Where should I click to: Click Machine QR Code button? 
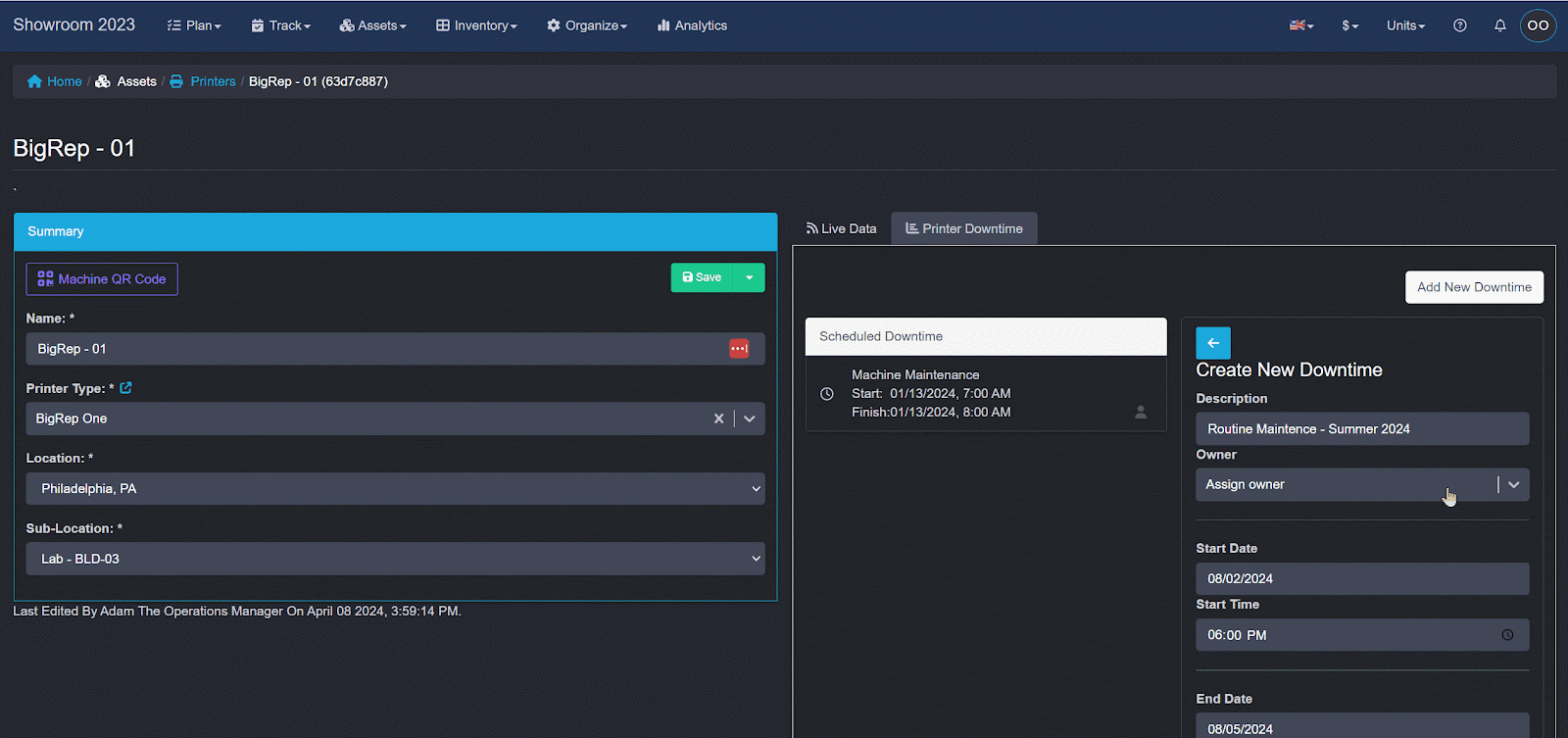point(102,279)
